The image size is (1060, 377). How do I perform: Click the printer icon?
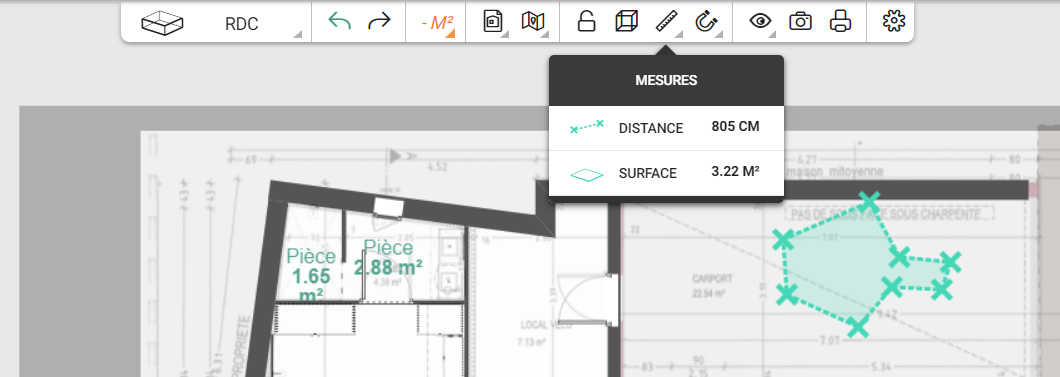pos(840,22)
